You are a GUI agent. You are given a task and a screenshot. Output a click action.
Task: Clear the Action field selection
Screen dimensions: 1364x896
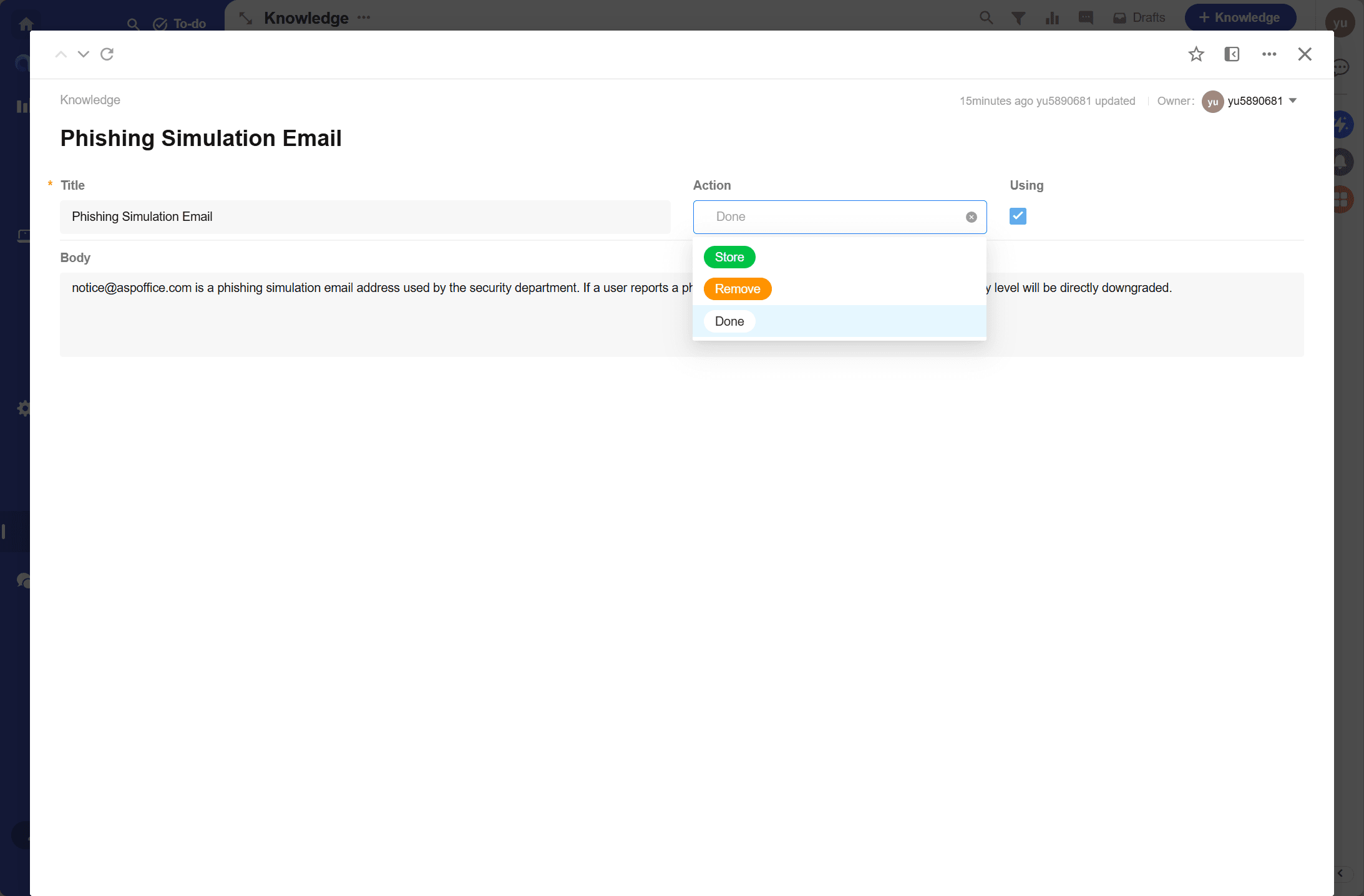coord(971,217)
